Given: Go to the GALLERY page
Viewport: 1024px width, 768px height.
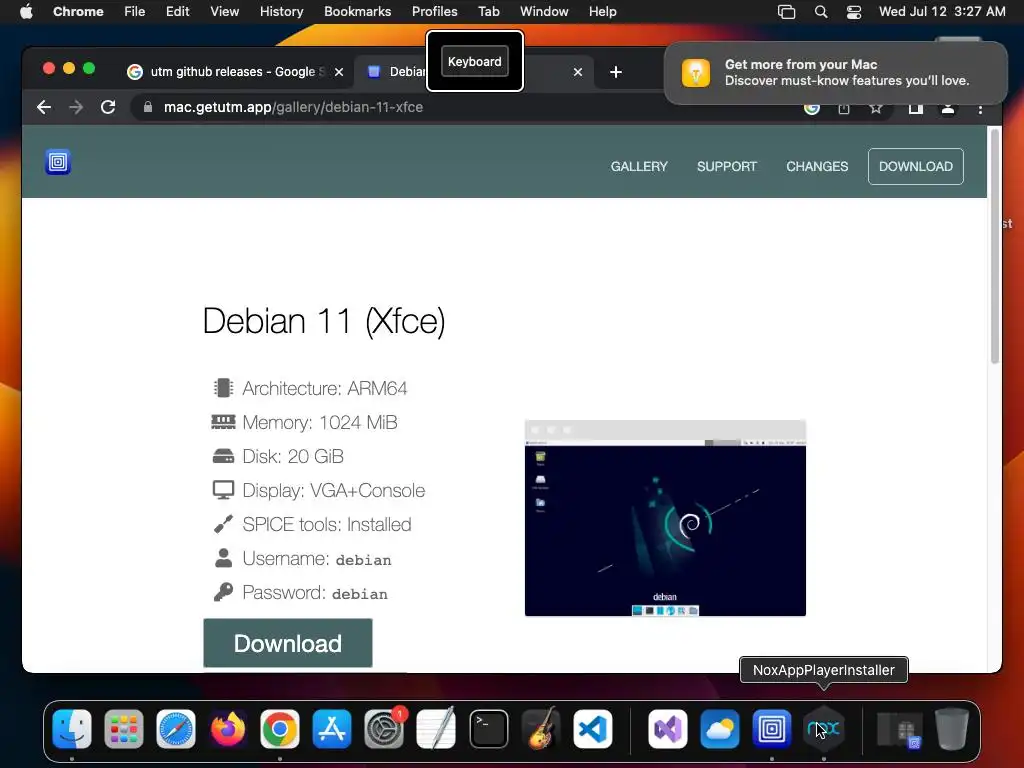Looking at the screenshot, I should click(x=639, y=167).
